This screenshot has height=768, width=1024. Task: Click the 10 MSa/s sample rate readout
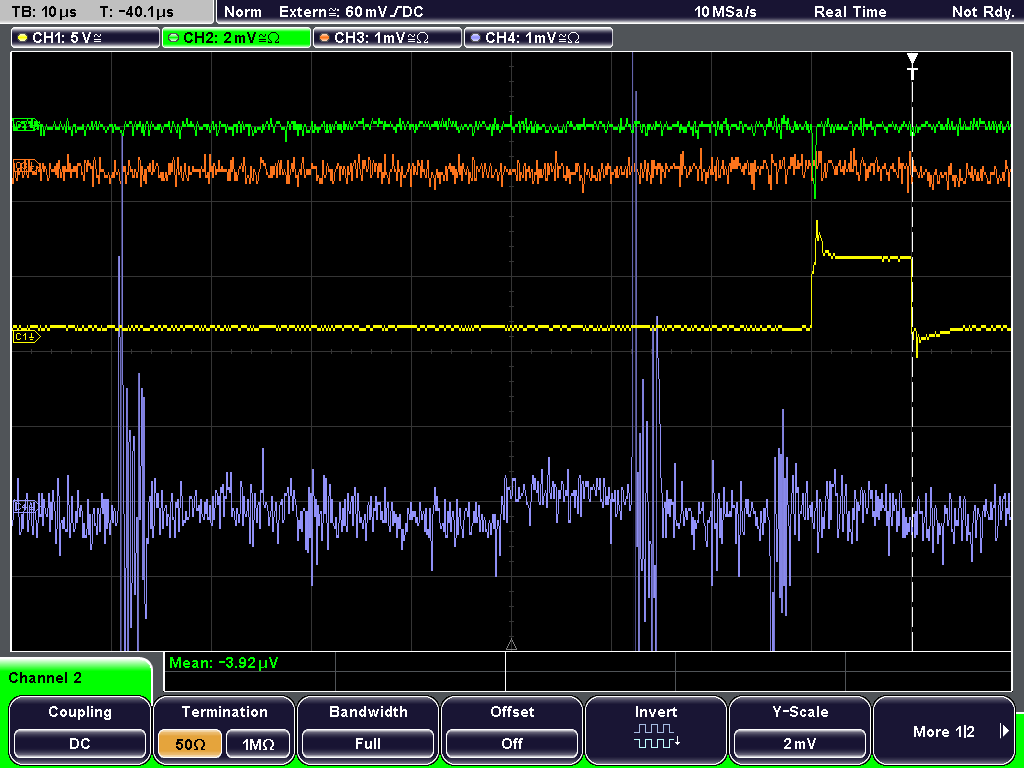pos(726,12)
